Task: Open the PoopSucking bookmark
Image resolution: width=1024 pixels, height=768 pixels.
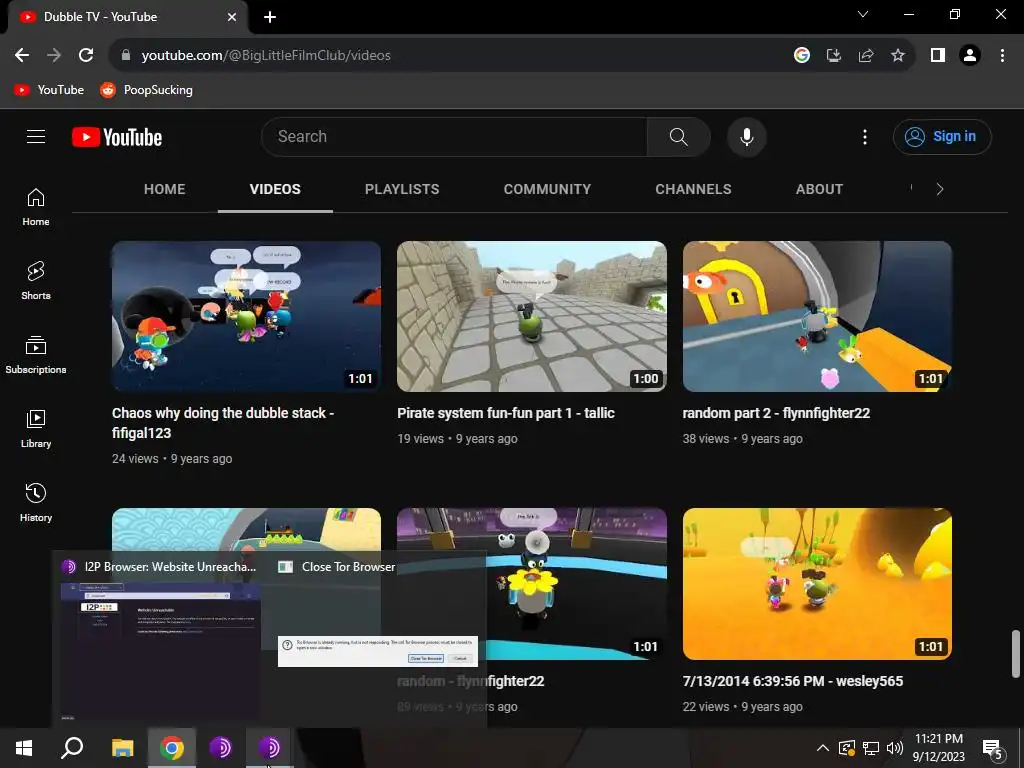Action: 146,89
